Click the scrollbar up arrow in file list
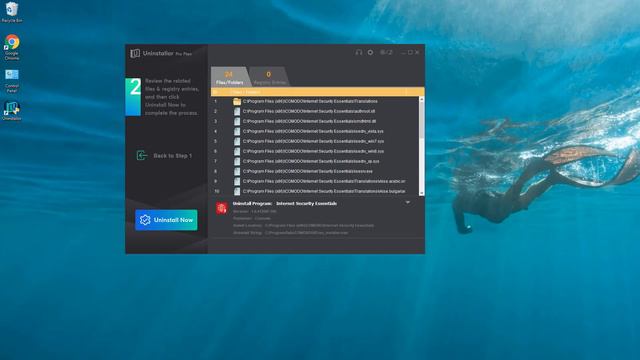This screenshot has width=640, height=360. pyautogui.click(x=421, y=99)
